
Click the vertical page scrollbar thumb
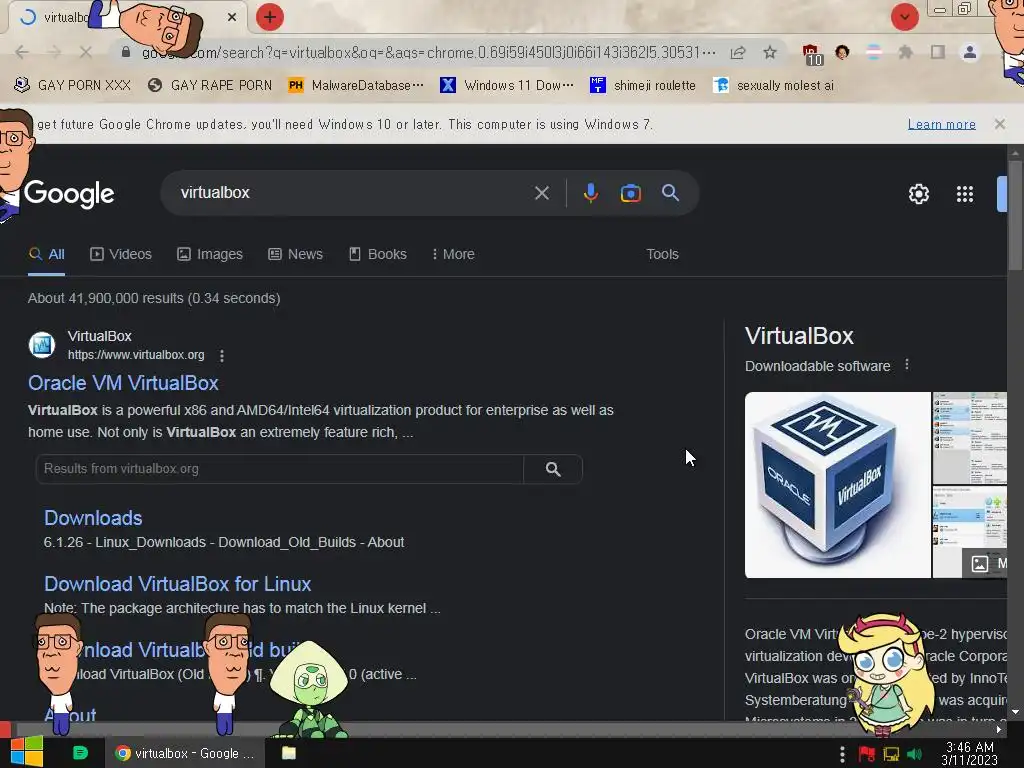[x=1014, y=214]
